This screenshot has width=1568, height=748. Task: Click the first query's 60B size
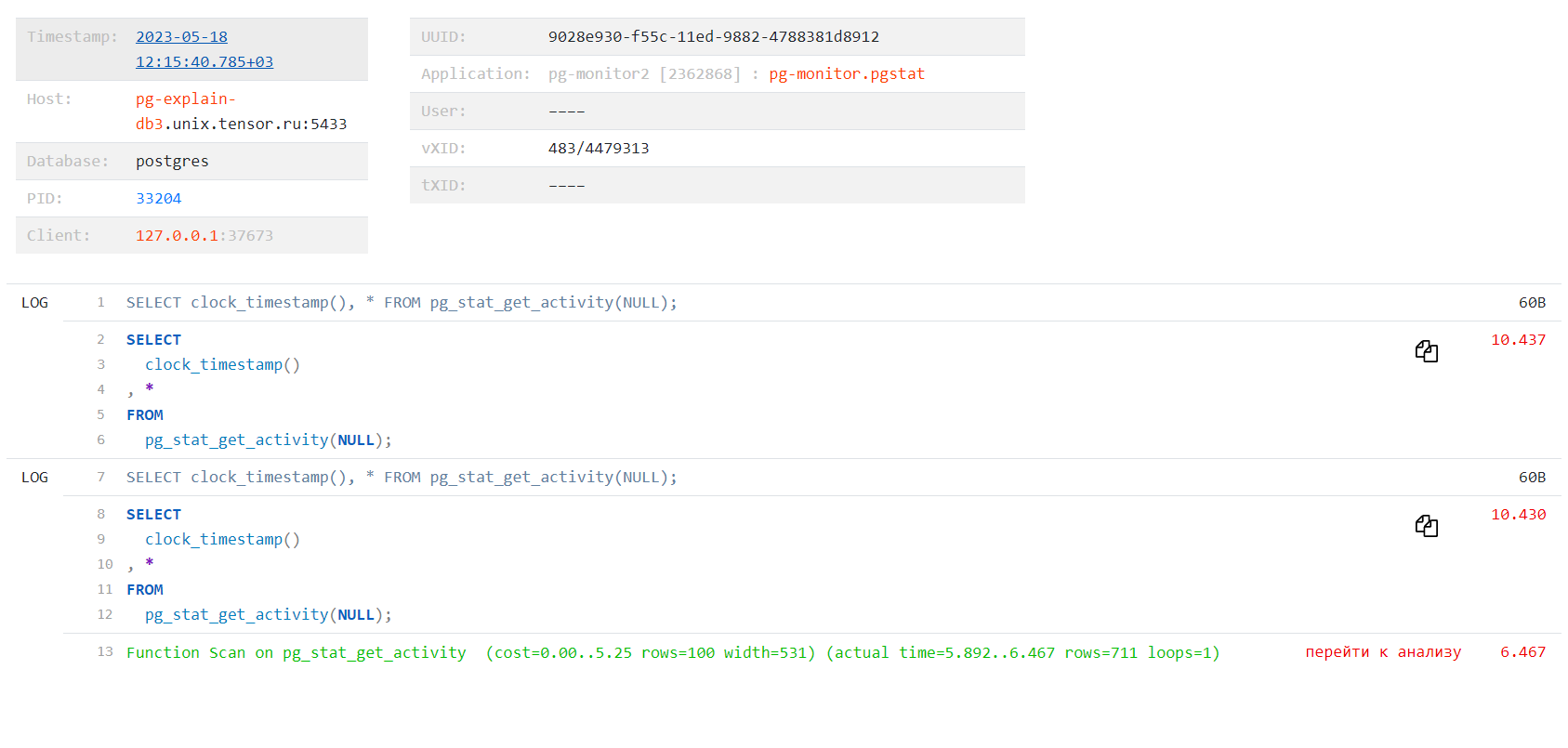click(1531, 303)
